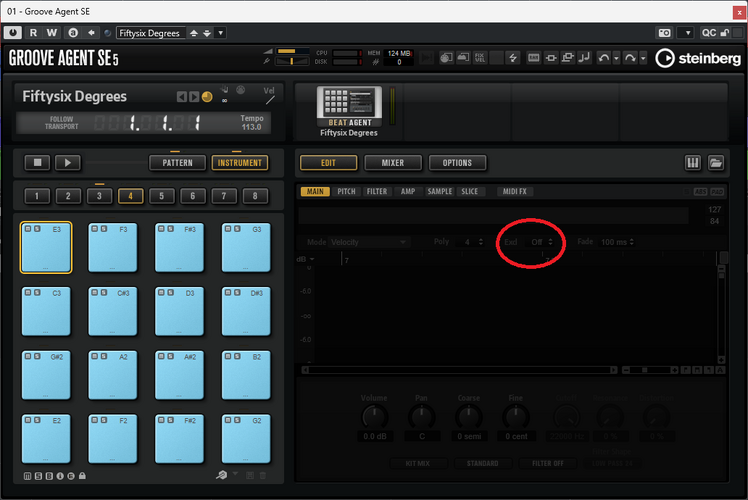Load previous kit with left arrow
Viewport: 748px width, 500px height.
(x=181, y=97)
